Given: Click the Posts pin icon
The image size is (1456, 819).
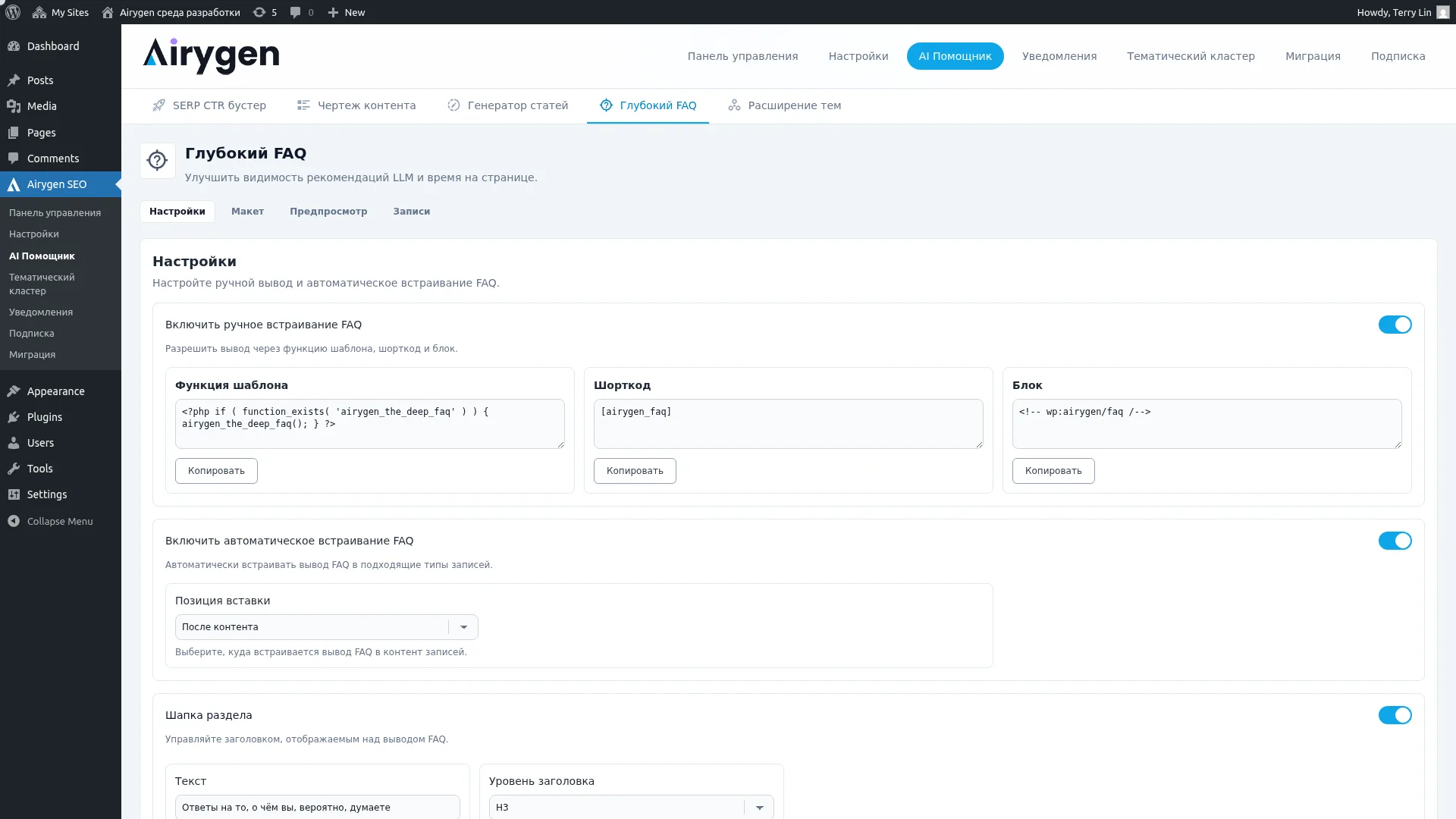Looking at the screenshot, I should coord(14,80).
